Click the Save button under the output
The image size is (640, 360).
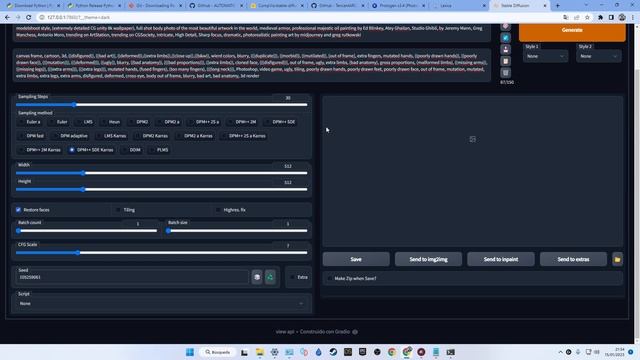click(356, 259)
